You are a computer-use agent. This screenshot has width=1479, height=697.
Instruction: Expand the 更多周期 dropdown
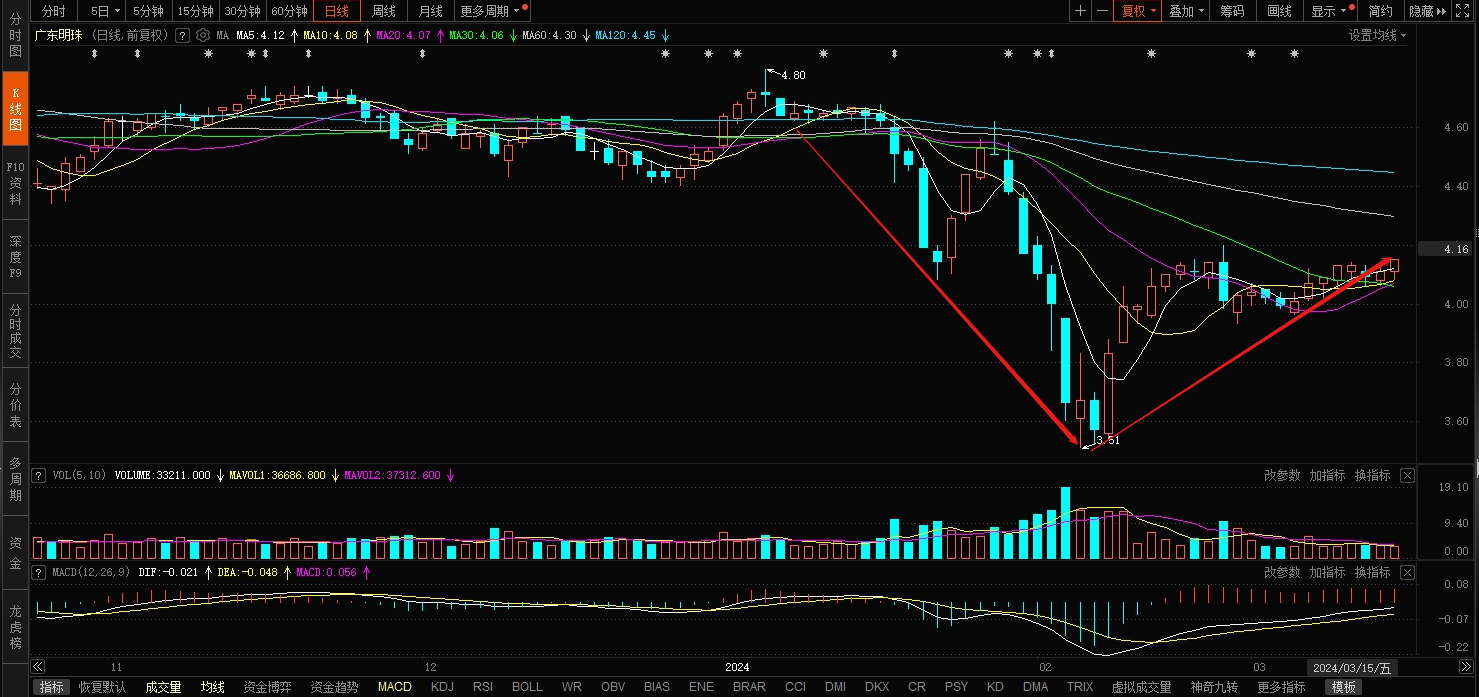coord(490,11)
